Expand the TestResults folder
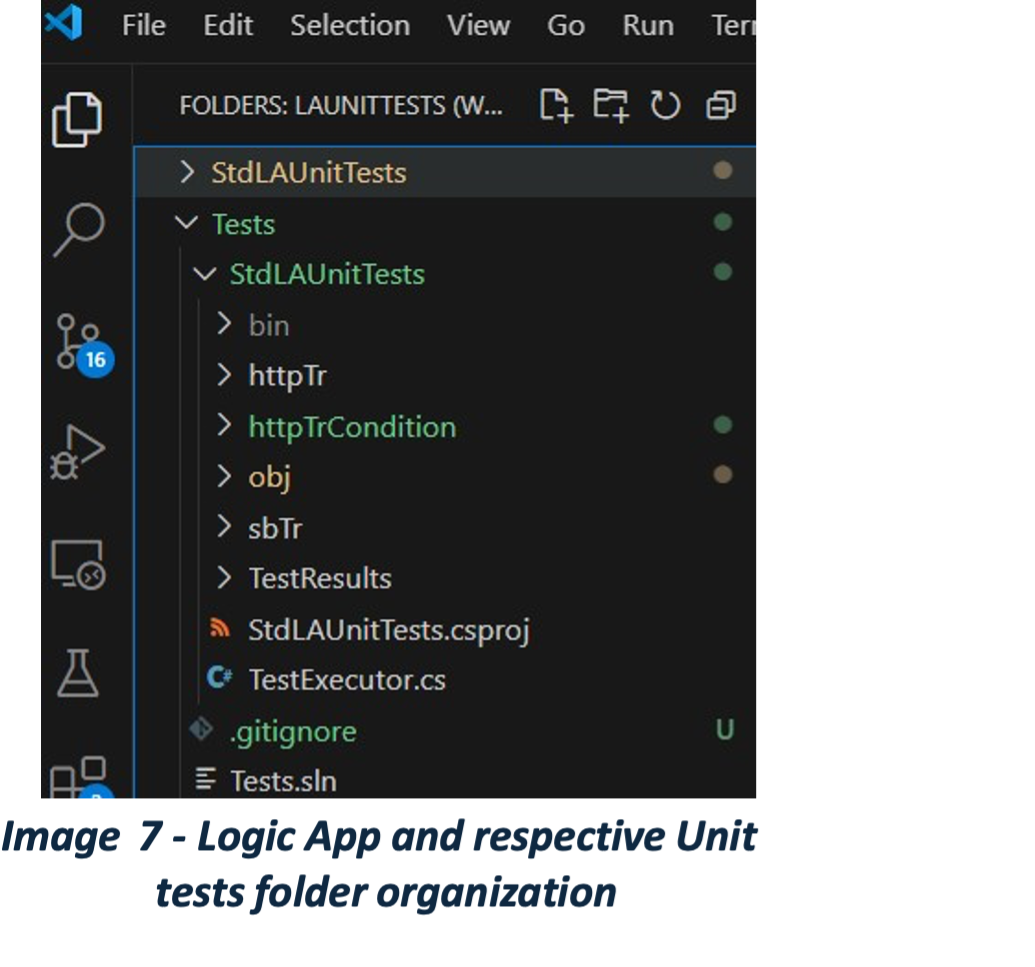The image size is (1035, 967). click(x=319, y=578)
